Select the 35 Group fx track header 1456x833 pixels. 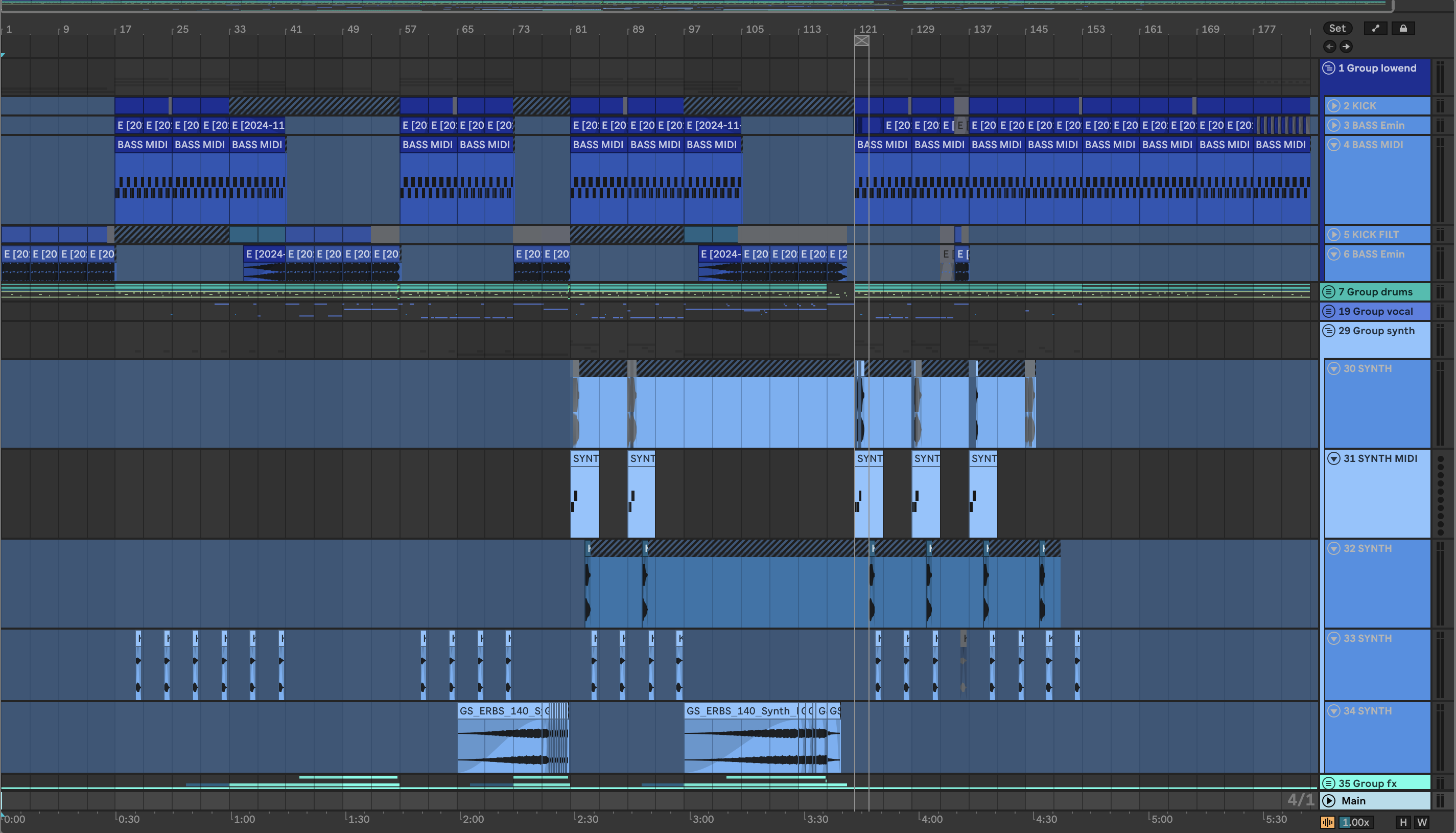[1378, 783]
